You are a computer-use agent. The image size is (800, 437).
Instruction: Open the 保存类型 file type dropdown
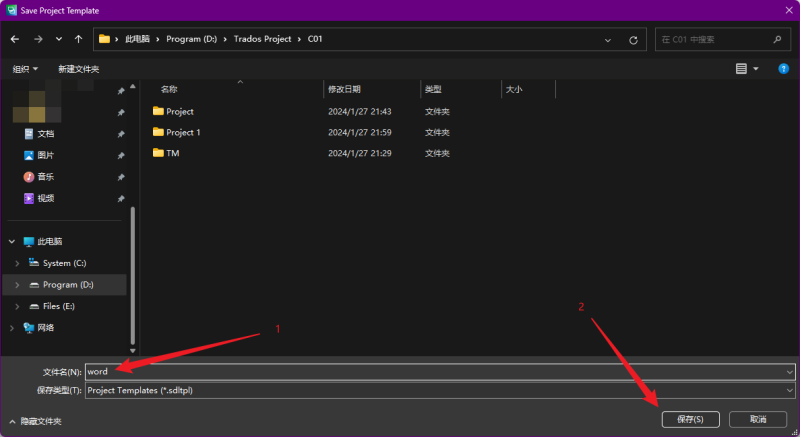click(x=440, y=390)
